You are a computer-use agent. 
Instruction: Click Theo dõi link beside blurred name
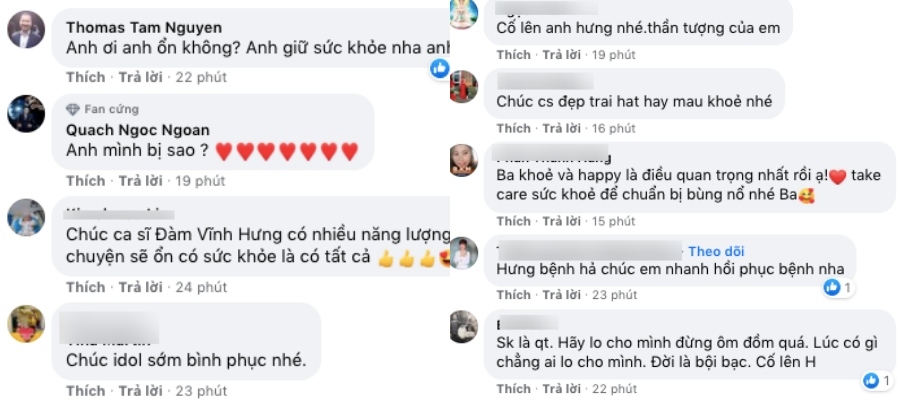point(716,251)
